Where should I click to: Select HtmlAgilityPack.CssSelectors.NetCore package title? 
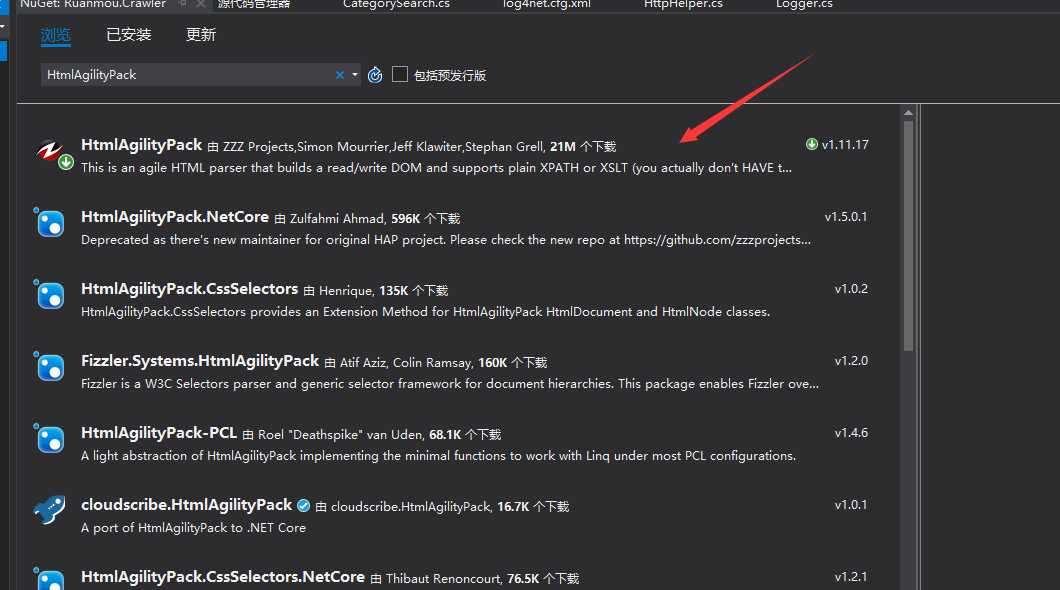(223, 576)
